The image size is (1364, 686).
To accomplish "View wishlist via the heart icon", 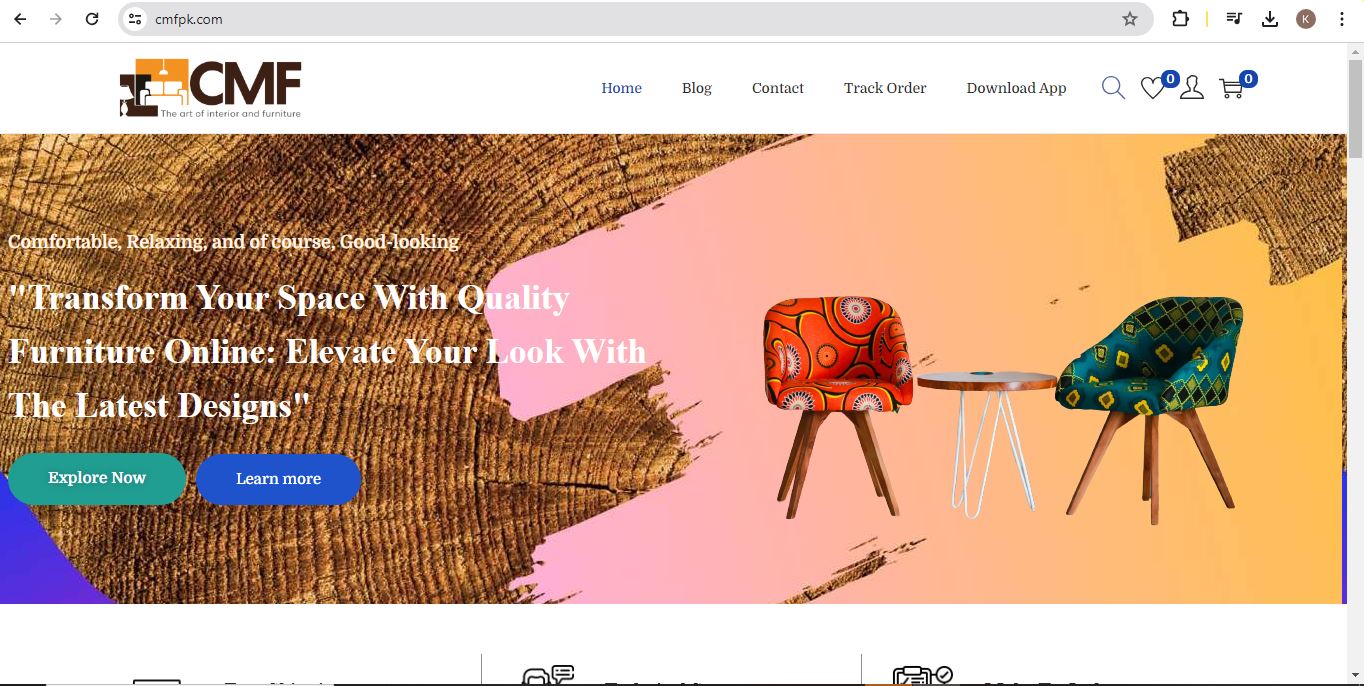I will [x=1153, y=89].
